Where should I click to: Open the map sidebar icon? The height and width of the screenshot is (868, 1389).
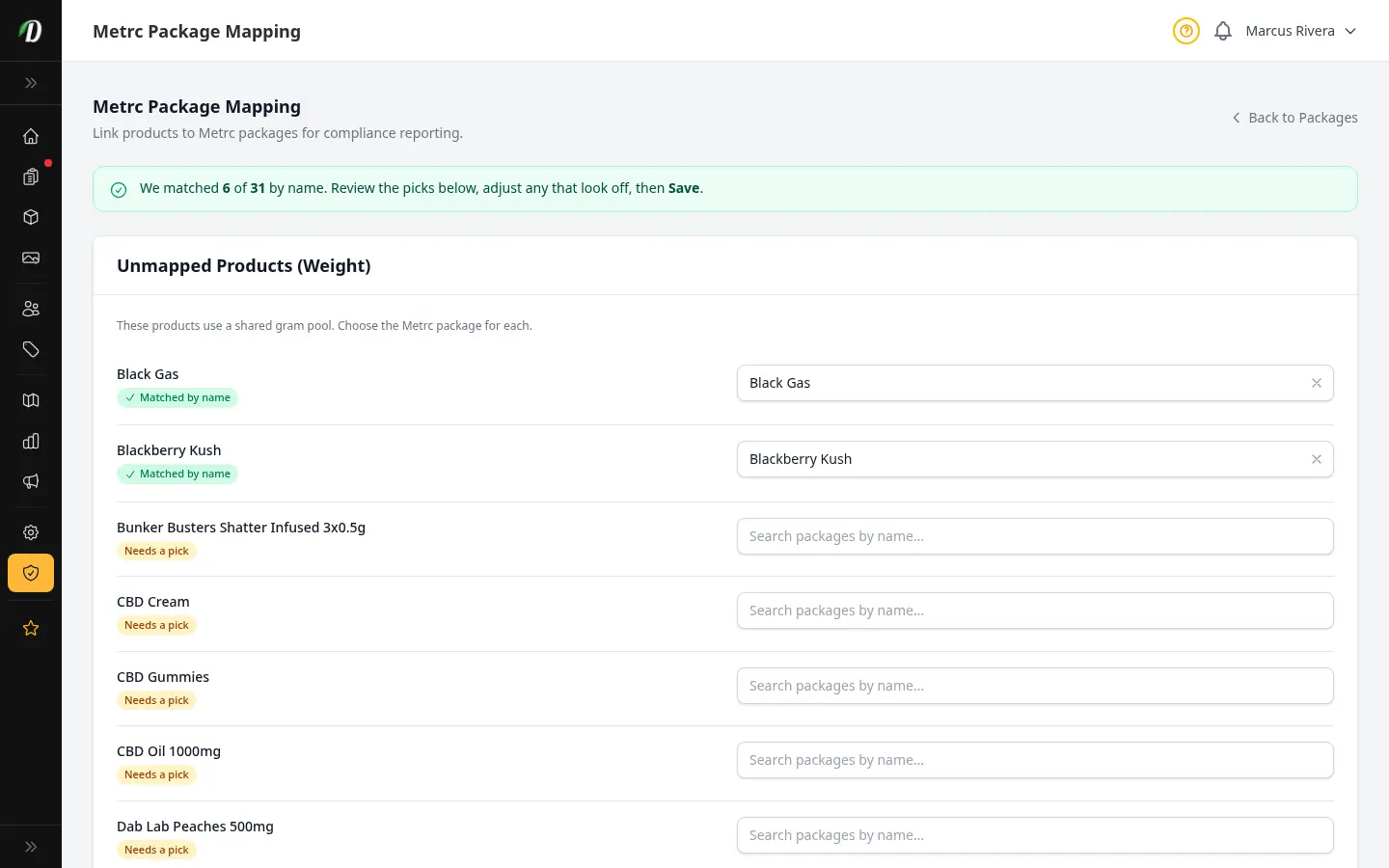31,400
